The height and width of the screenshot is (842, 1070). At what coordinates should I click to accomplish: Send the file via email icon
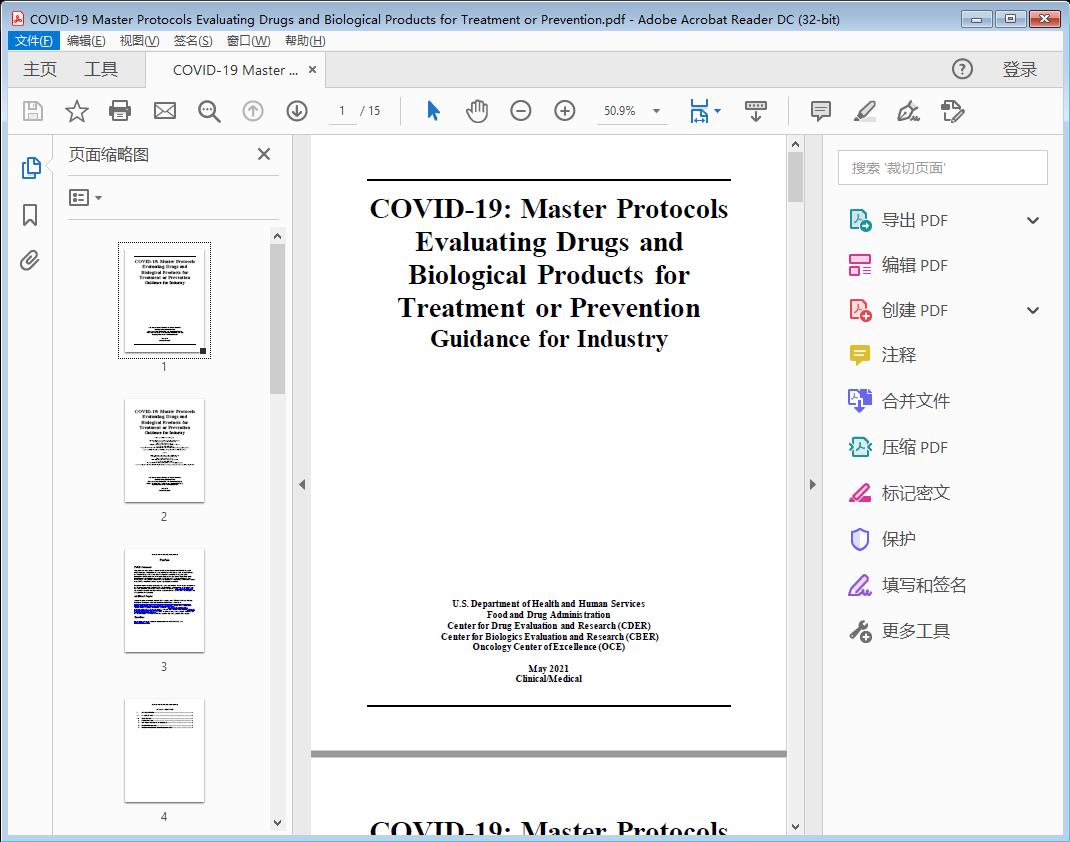[x=164, y=111]
